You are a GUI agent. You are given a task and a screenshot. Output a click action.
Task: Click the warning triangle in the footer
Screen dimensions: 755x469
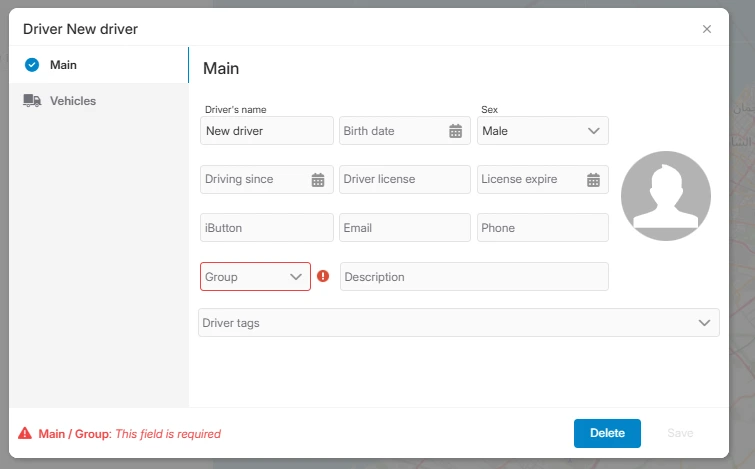[x=25, y=433]
